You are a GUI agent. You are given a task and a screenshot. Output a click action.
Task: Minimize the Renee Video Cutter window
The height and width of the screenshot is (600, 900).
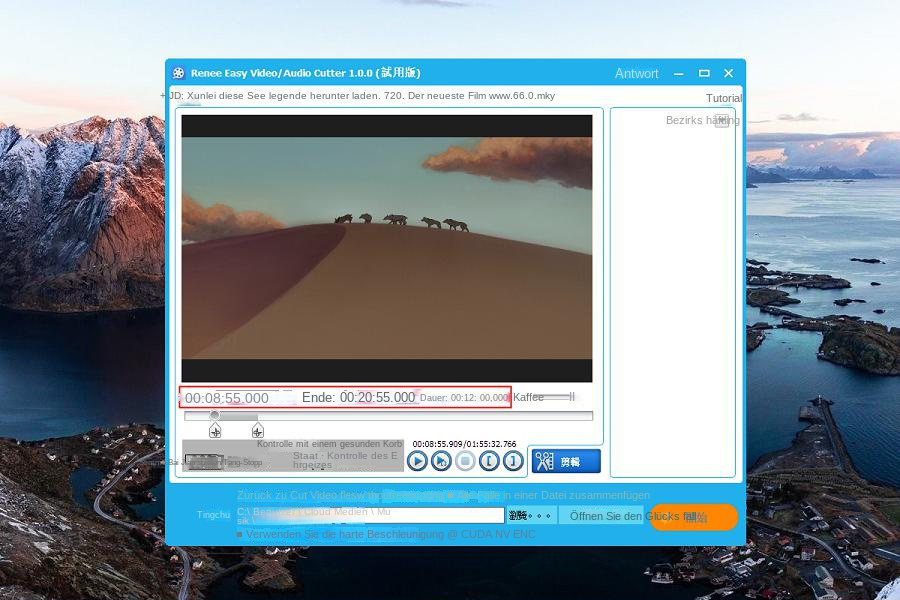pyautogui.click(x=679, y=73)
